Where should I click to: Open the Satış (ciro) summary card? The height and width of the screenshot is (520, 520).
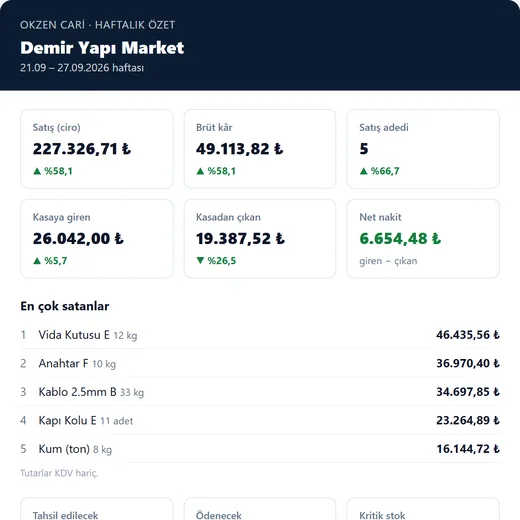pyautogui.click(x=97, y=149)
